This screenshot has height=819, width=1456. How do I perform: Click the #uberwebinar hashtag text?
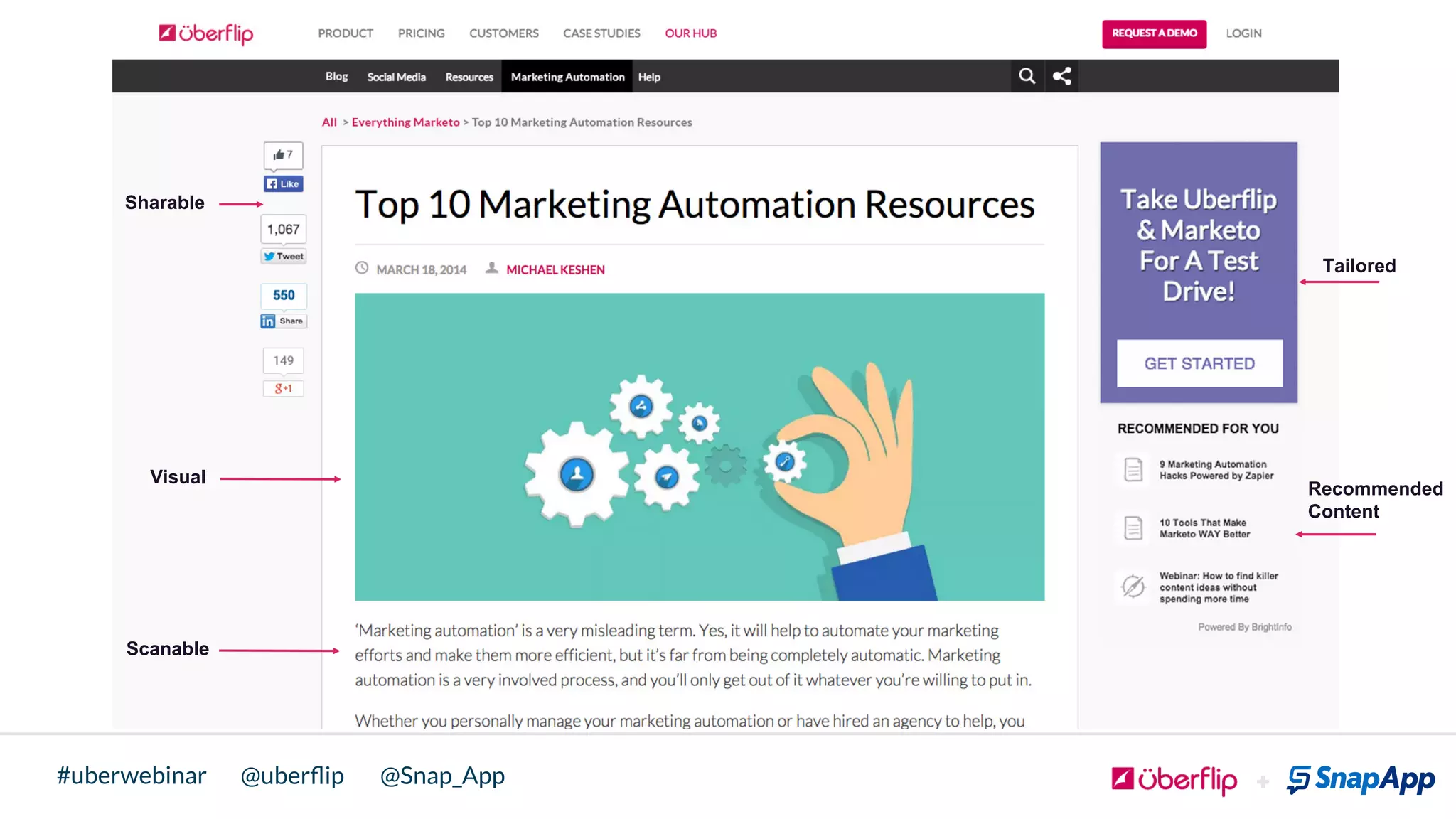(x=132, y=776)
